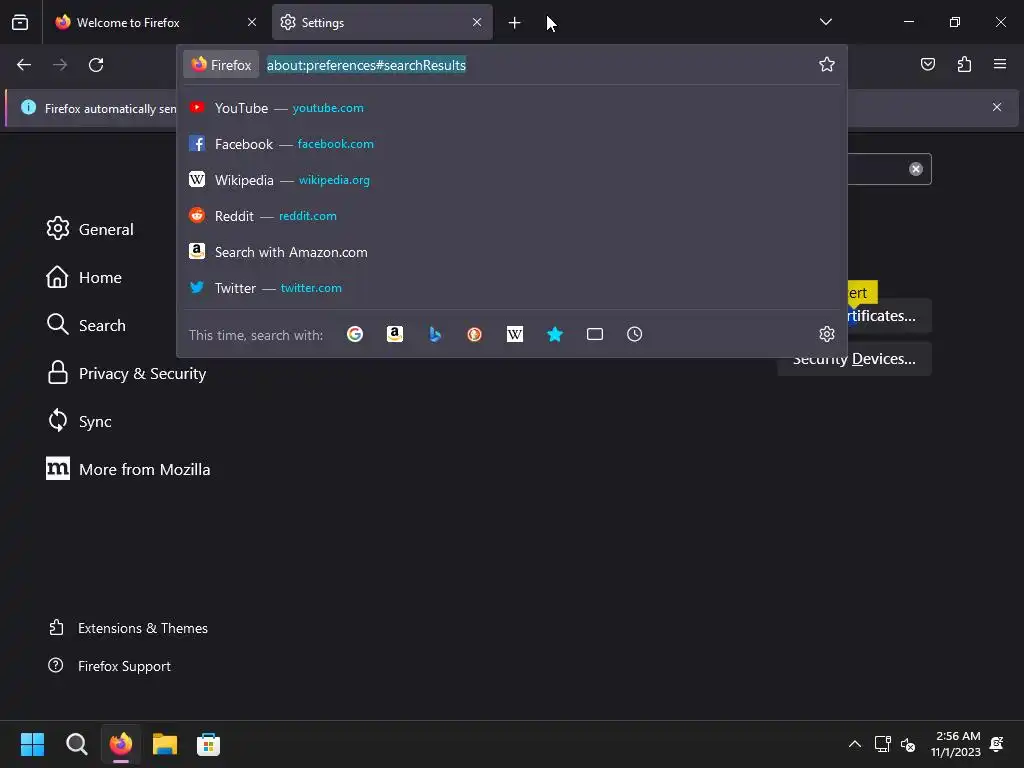Image resolution: width=1024 pixels, height=768 pixels.
Task: Click the Firefox identity box in urlbar
Action: tap(221, 65)
